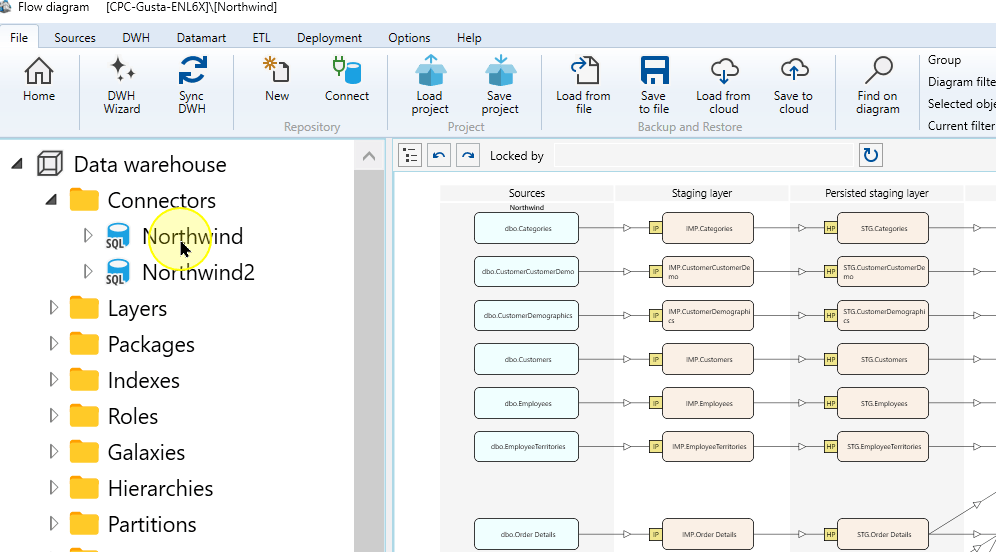Expand the Roles folder

tap(53, 415)
